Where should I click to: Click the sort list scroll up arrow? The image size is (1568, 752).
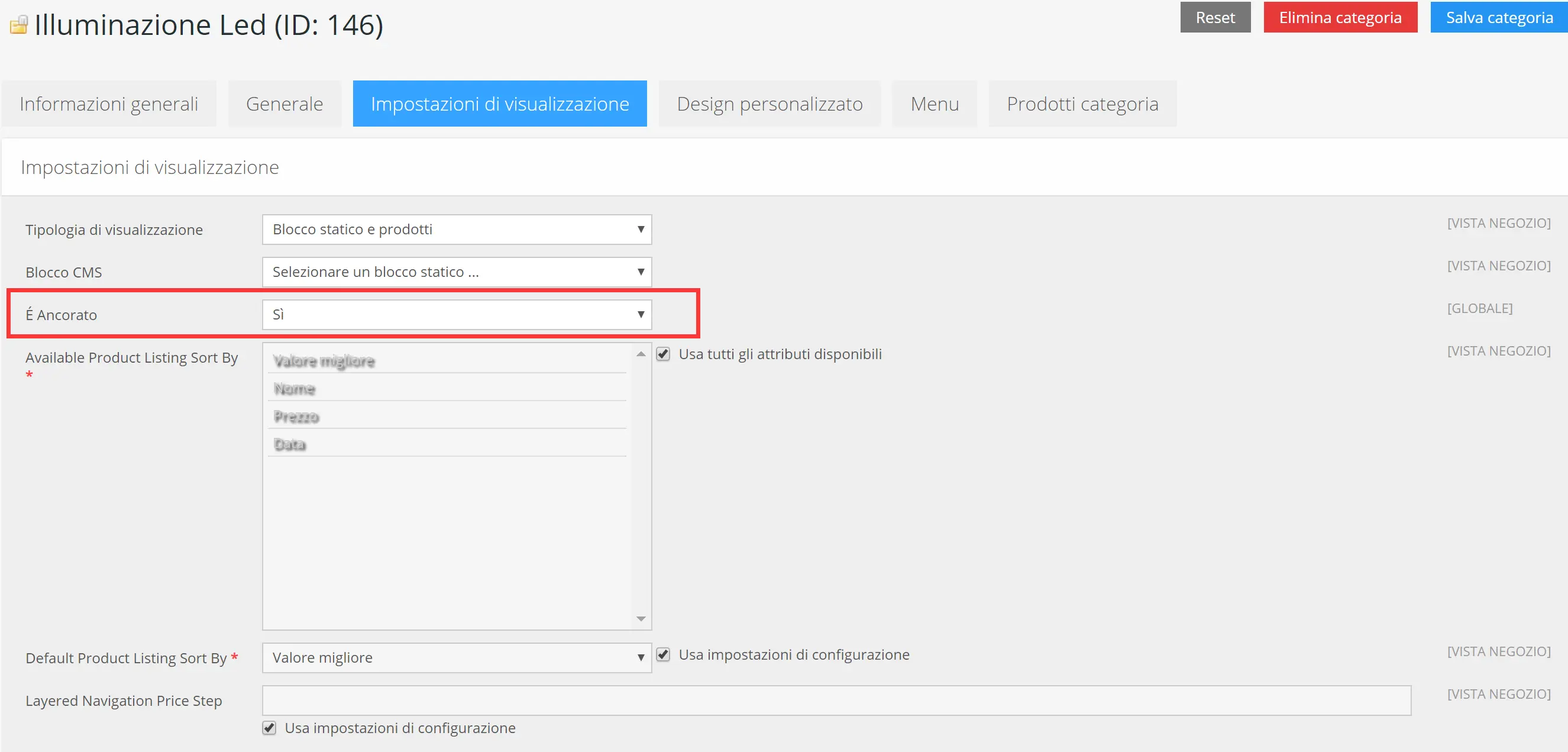point(641,354)
